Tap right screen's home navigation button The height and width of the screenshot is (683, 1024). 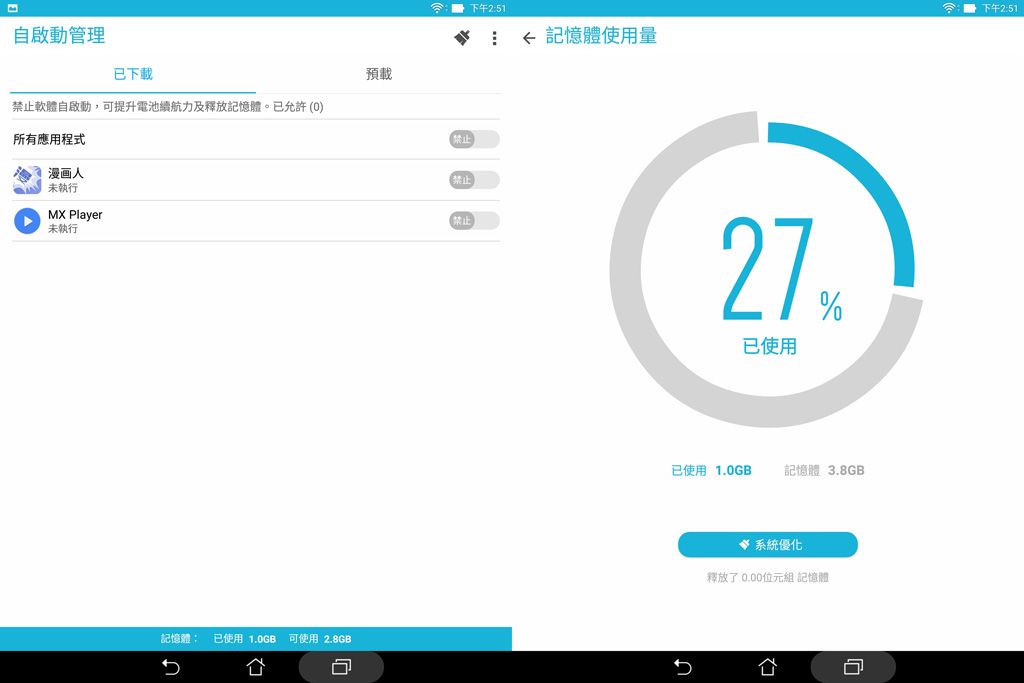pos(767,667)
